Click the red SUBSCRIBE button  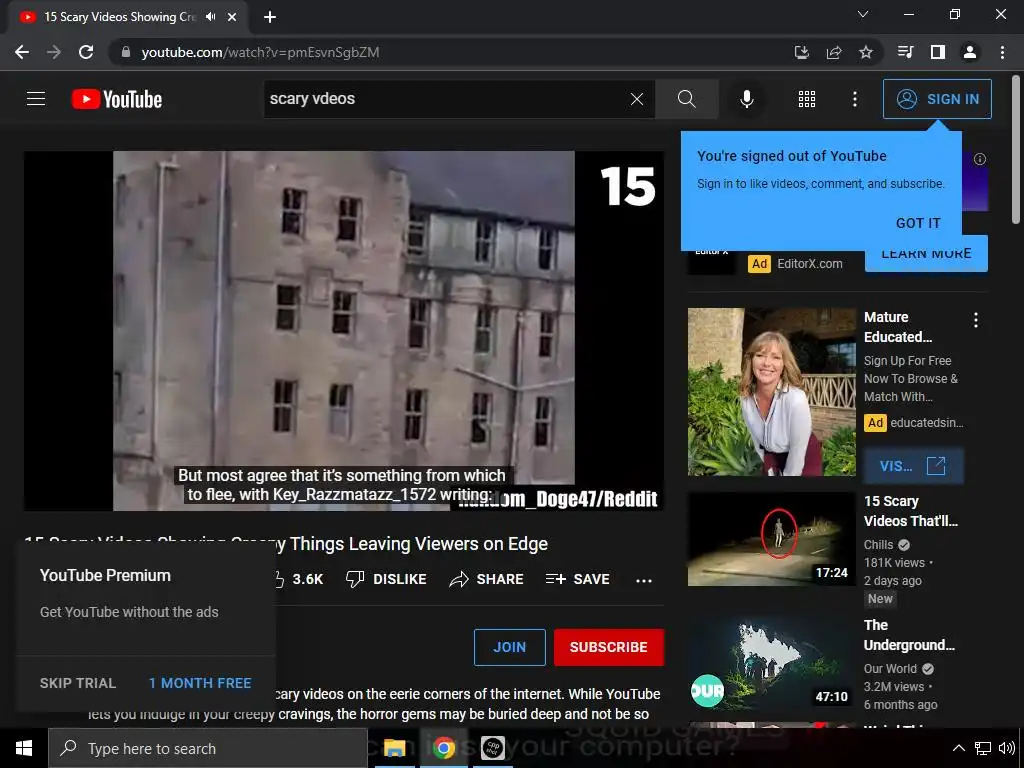coord(609,647)
